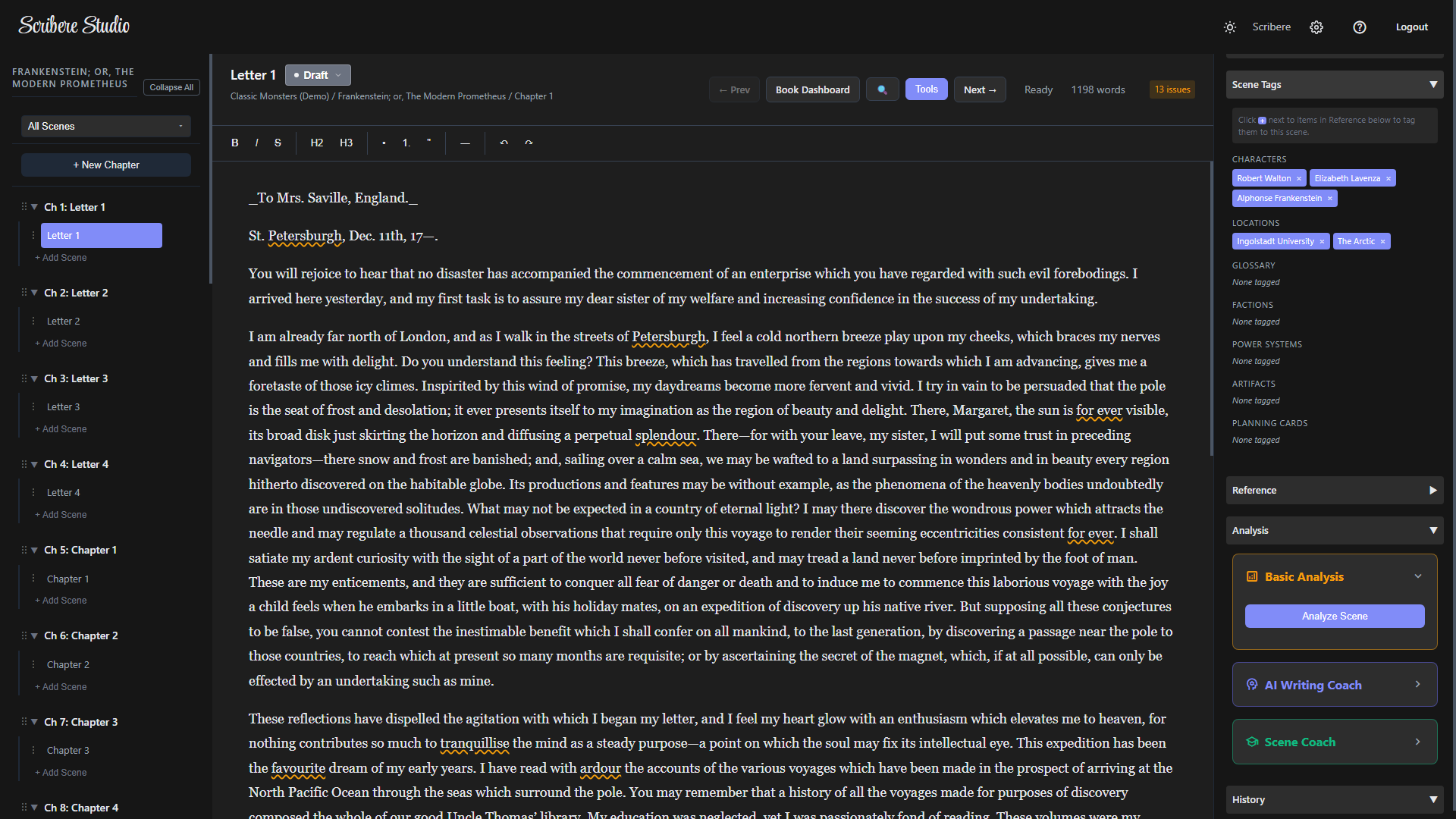Image resolution: width=1456 pixels, height=819 pixels.
Task: Undo the last edit
Action: pyautogui.click(x=504, y=143)
